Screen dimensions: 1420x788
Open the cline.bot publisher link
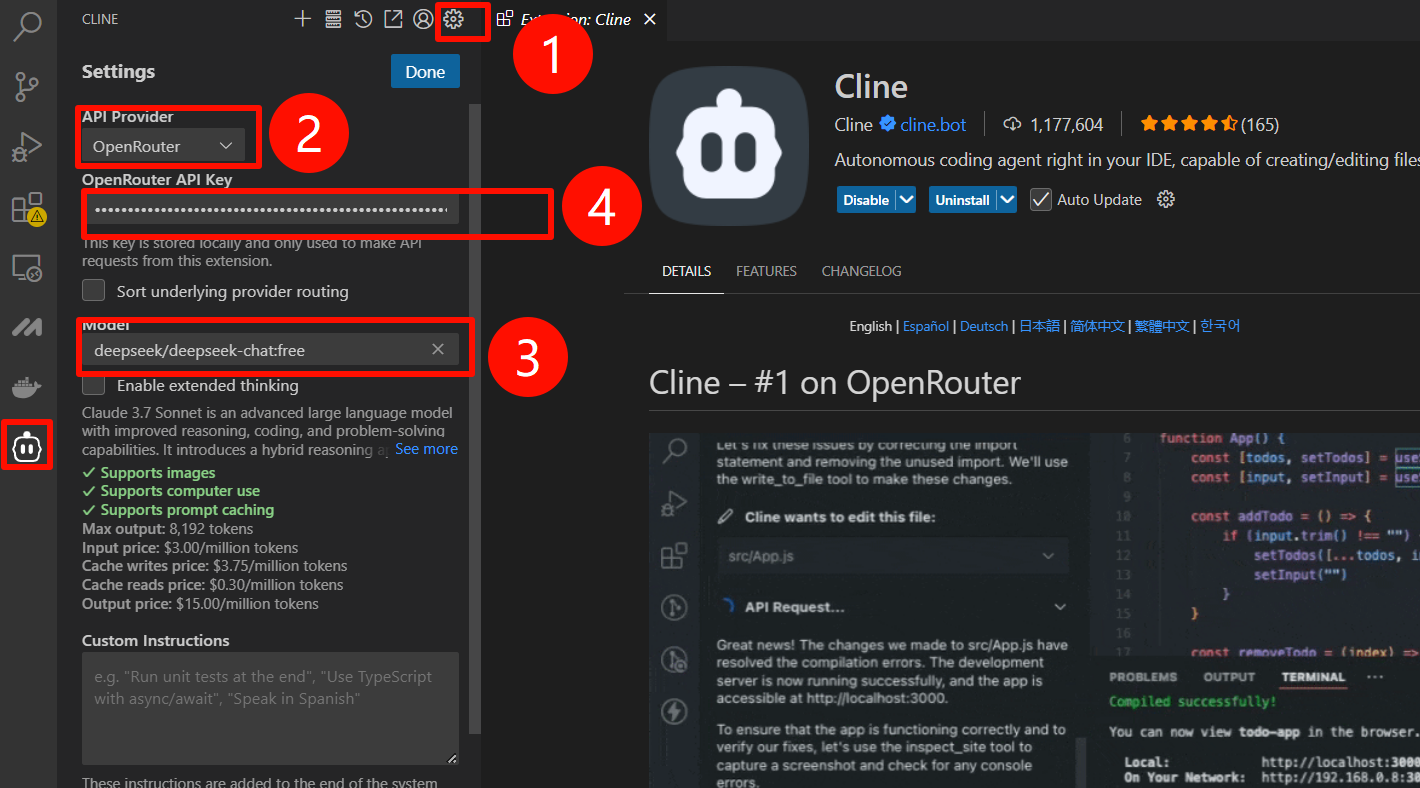pyautogui.click(x=933, y=124)
